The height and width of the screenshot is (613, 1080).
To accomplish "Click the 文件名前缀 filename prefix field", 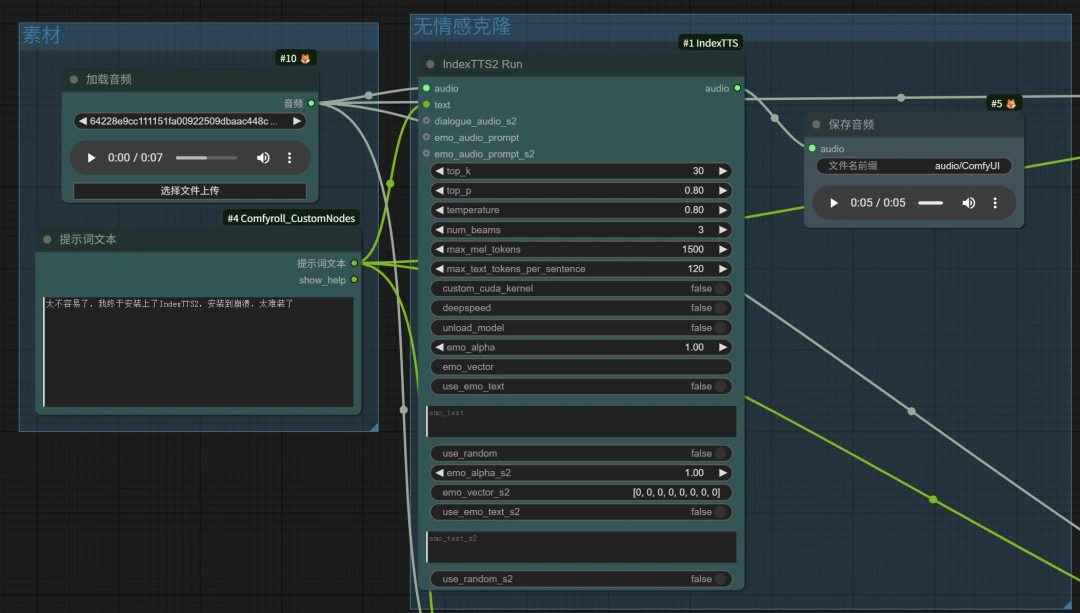I will coord(913,166).
